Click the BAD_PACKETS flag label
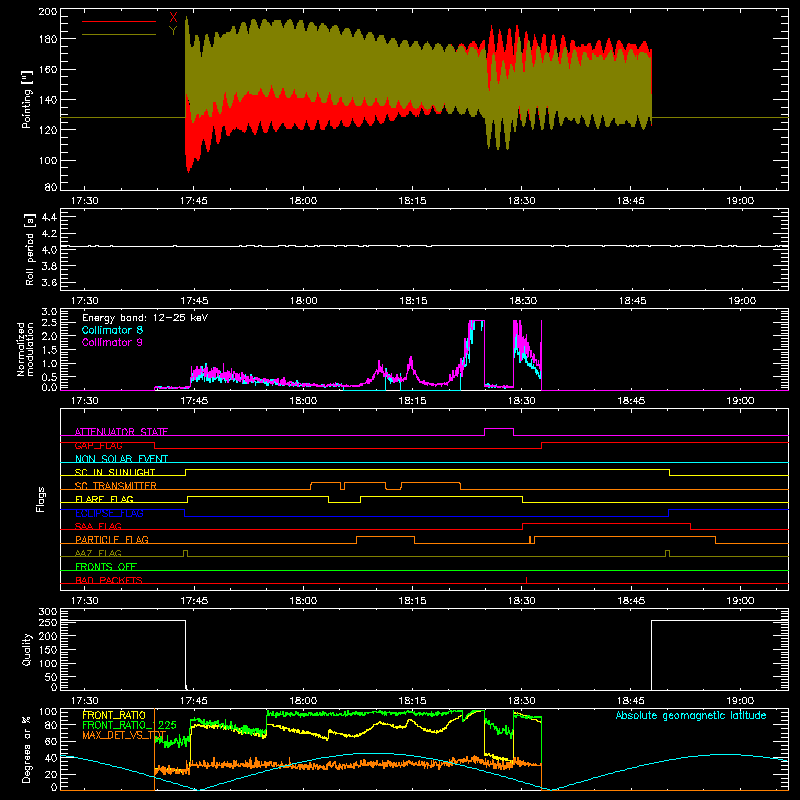The image size is (800, 800). pos(109,580)
